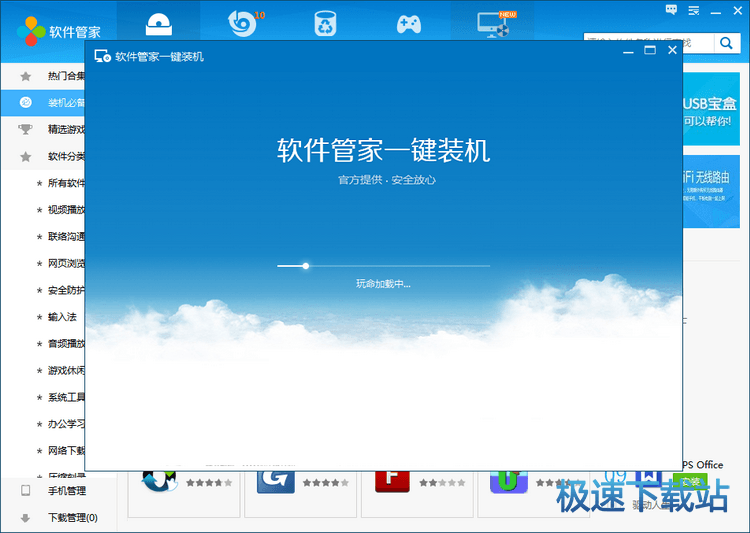Image resolution: width=750 pixels, height=533 pixels.
Task: Open the 办公学习 category
Action: [66, 424]
